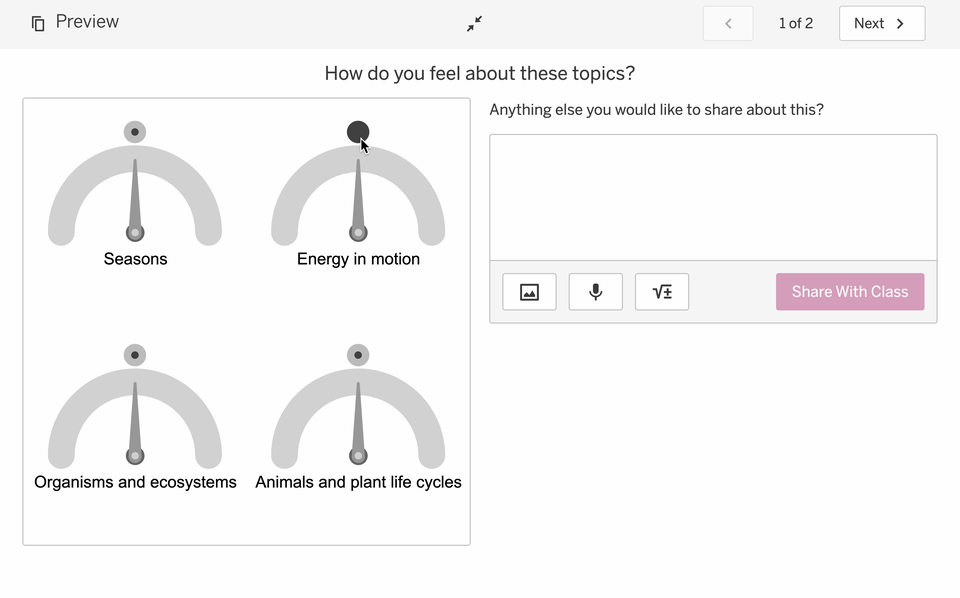Open the math equation editor

click(x=662, y=292)
